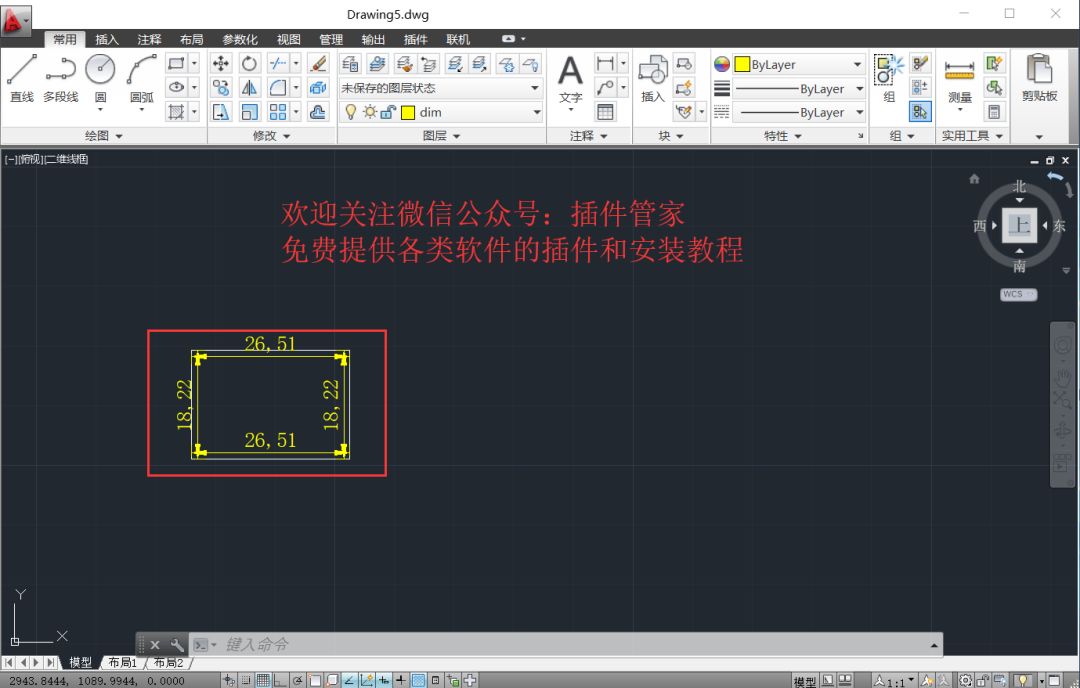Toggle dim layer freeze sun icon
The height and width of the screenshot is (688, 1080).
[370, 112]
